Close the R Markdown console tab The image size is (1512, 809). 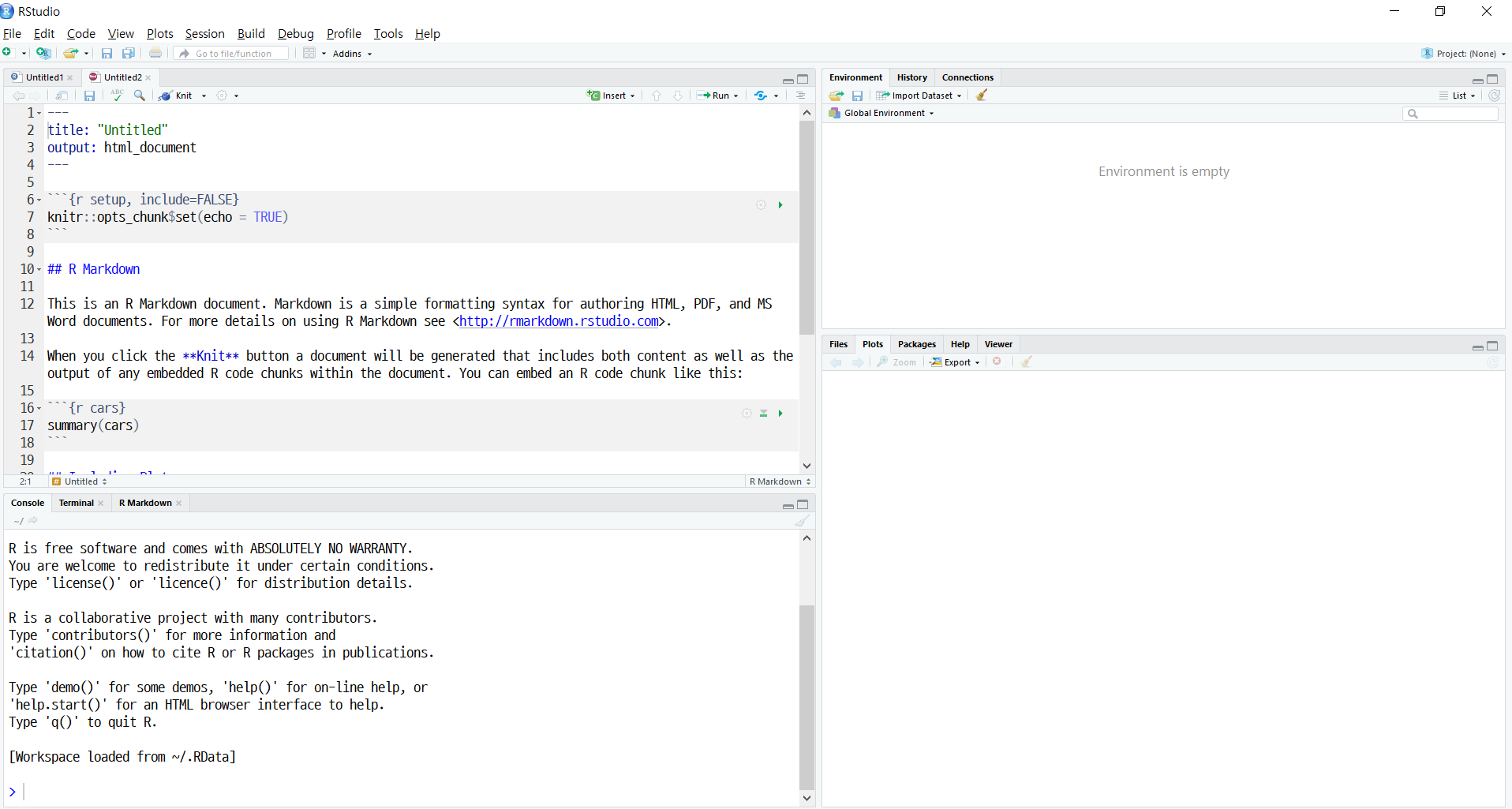click(179, 503)
